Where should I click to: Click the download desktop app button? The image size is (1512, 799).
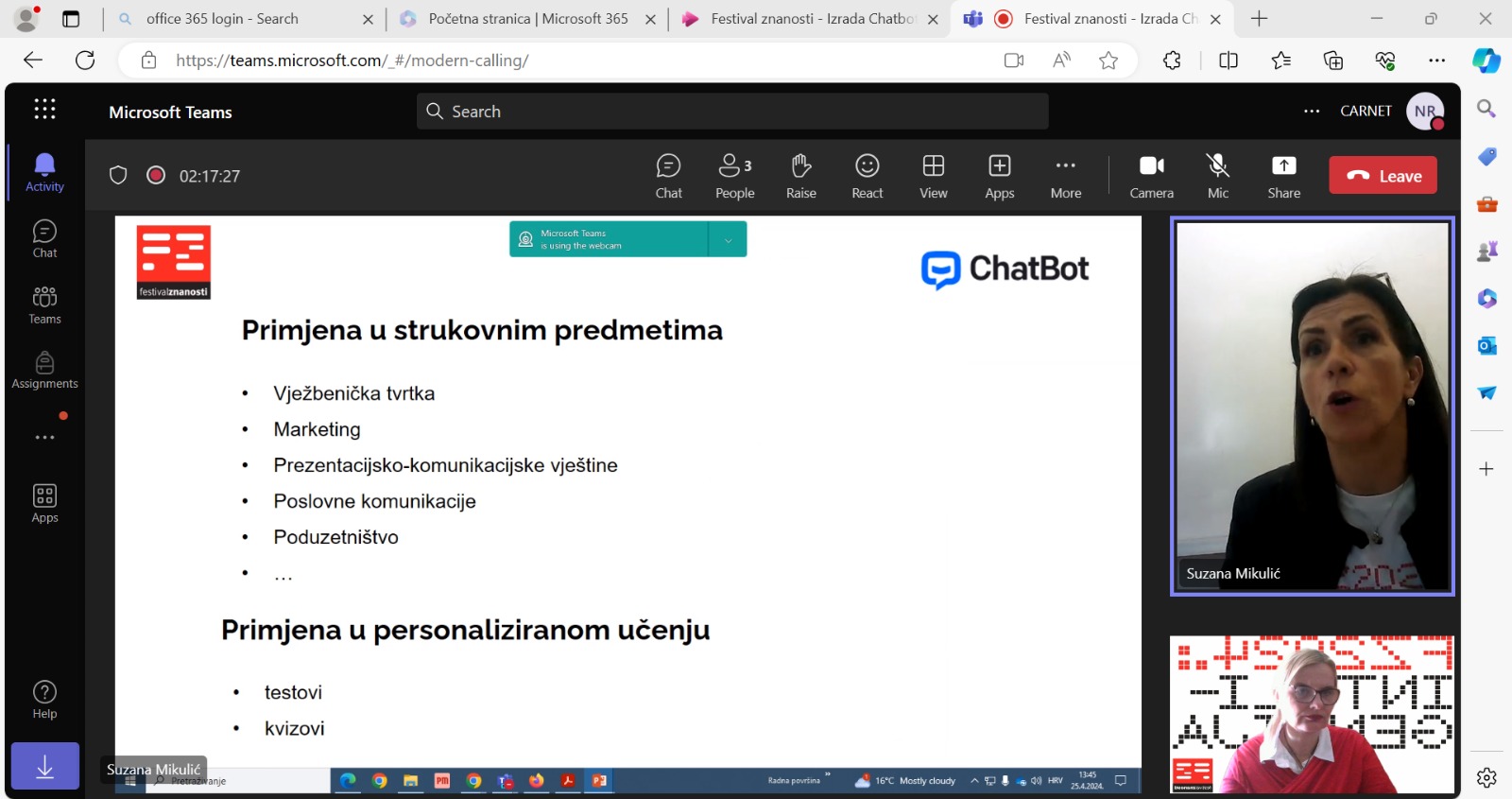click(x=44, y=767)
